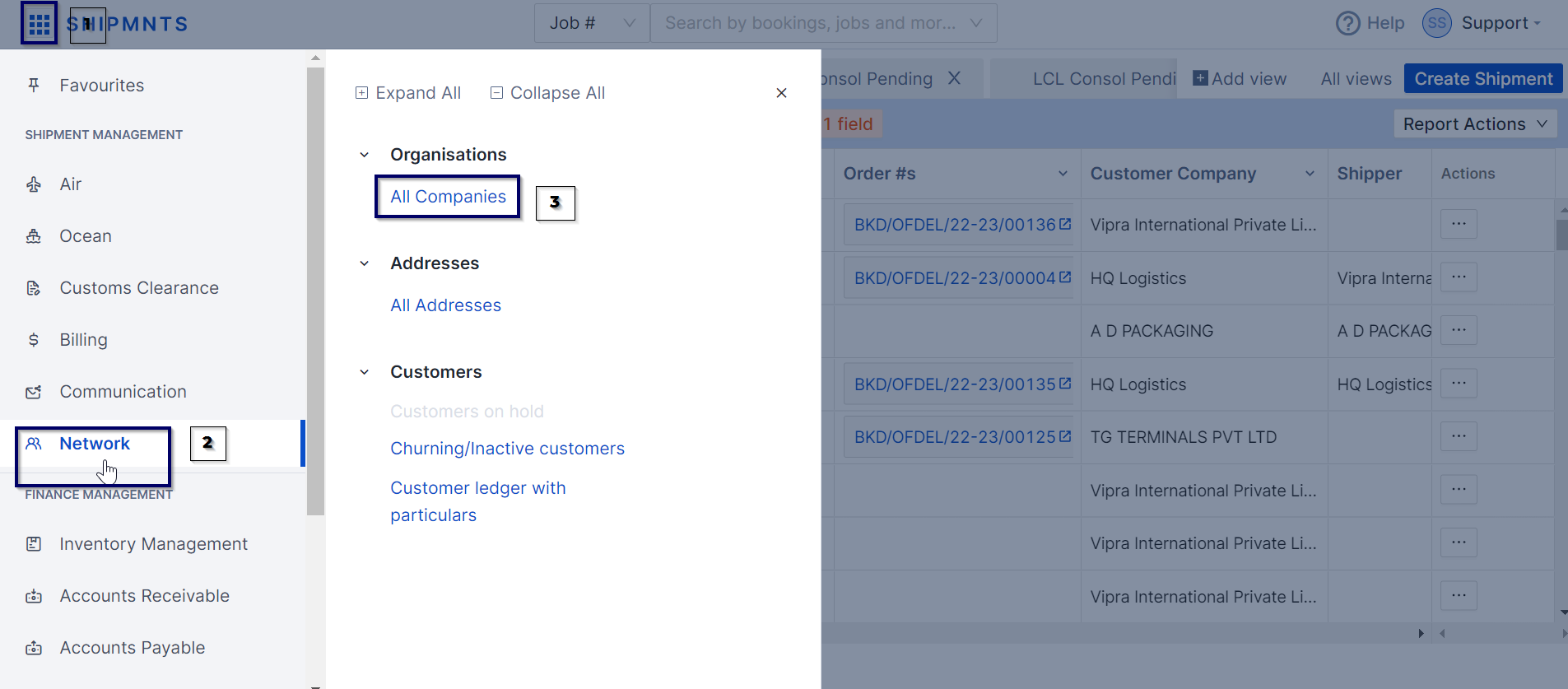Select Network in sidebar

[95, 444]
